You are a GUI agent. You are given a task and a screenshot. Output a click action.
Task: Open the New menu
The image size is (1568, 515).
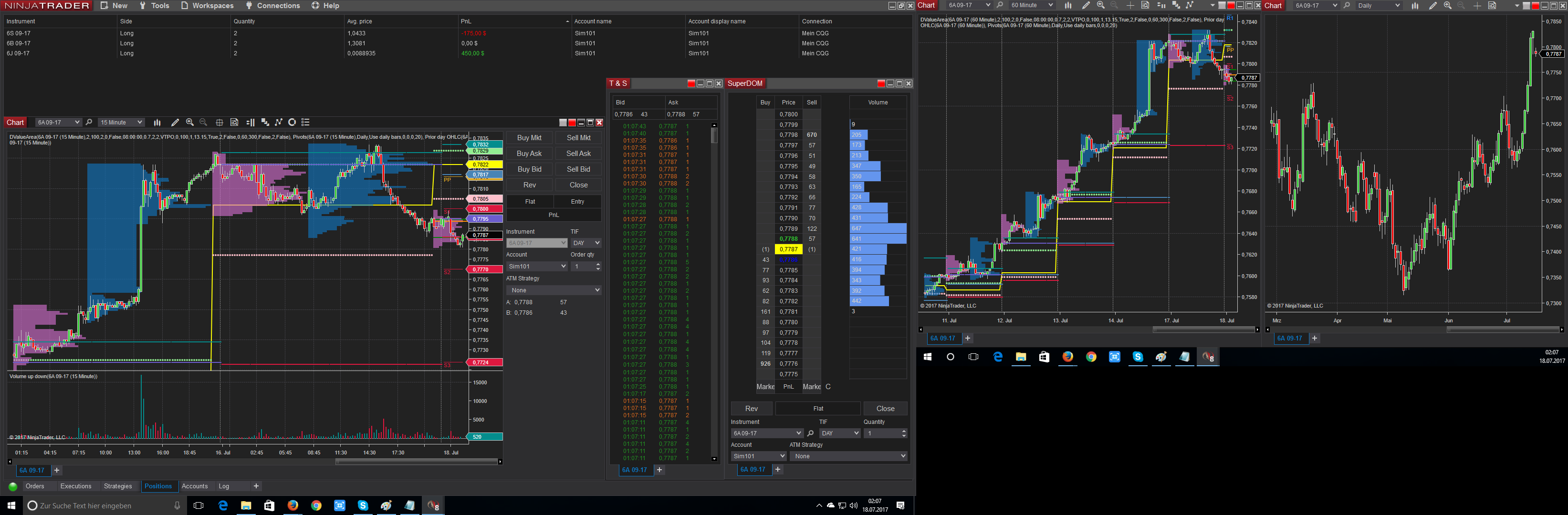pyautogui.click(x=114, y=5)
